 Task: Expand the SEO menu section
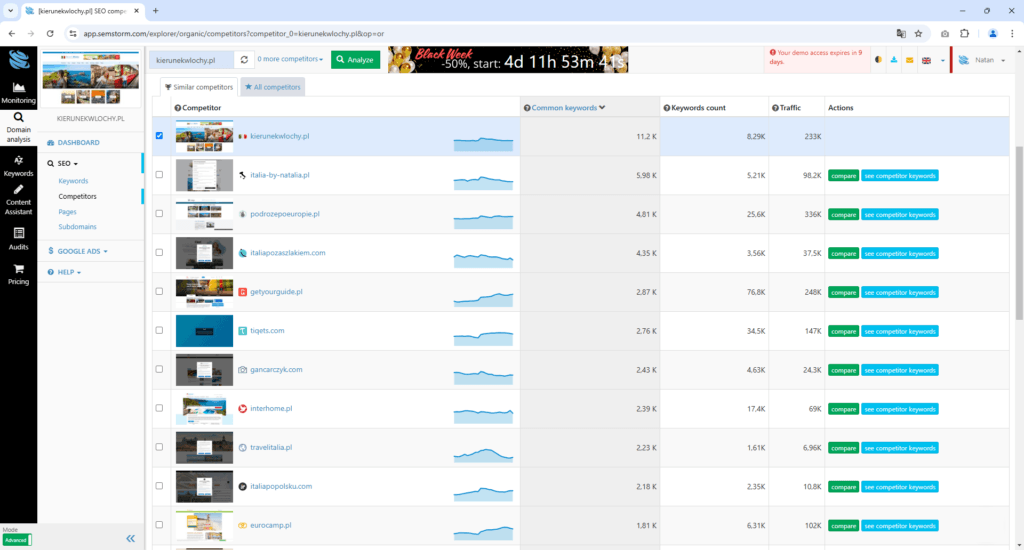click(x=63, y=163)
